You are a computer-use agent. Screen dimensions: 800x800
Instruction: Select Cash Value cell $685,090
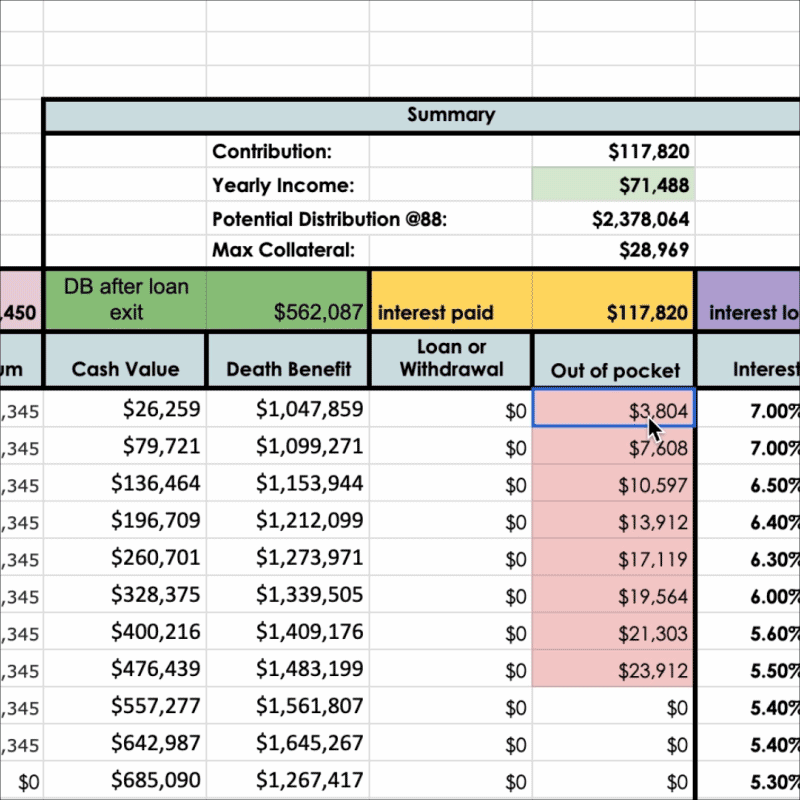pyautogui.click(x=126, y=781)
